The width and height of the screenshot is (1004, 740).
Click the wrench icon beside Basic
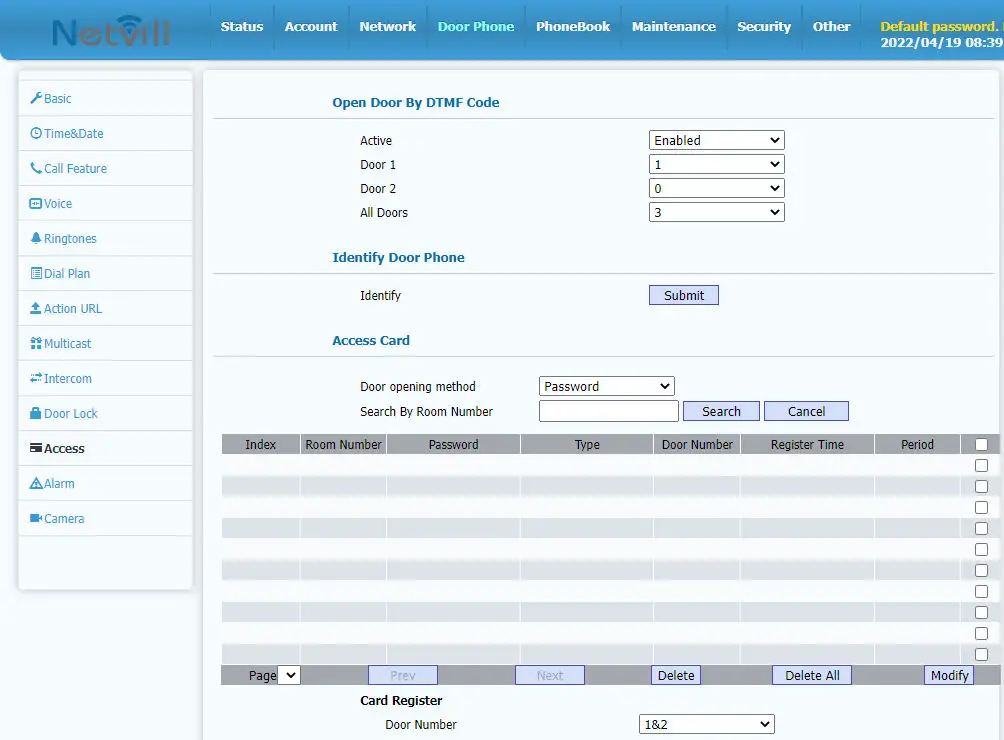point(36,98)
